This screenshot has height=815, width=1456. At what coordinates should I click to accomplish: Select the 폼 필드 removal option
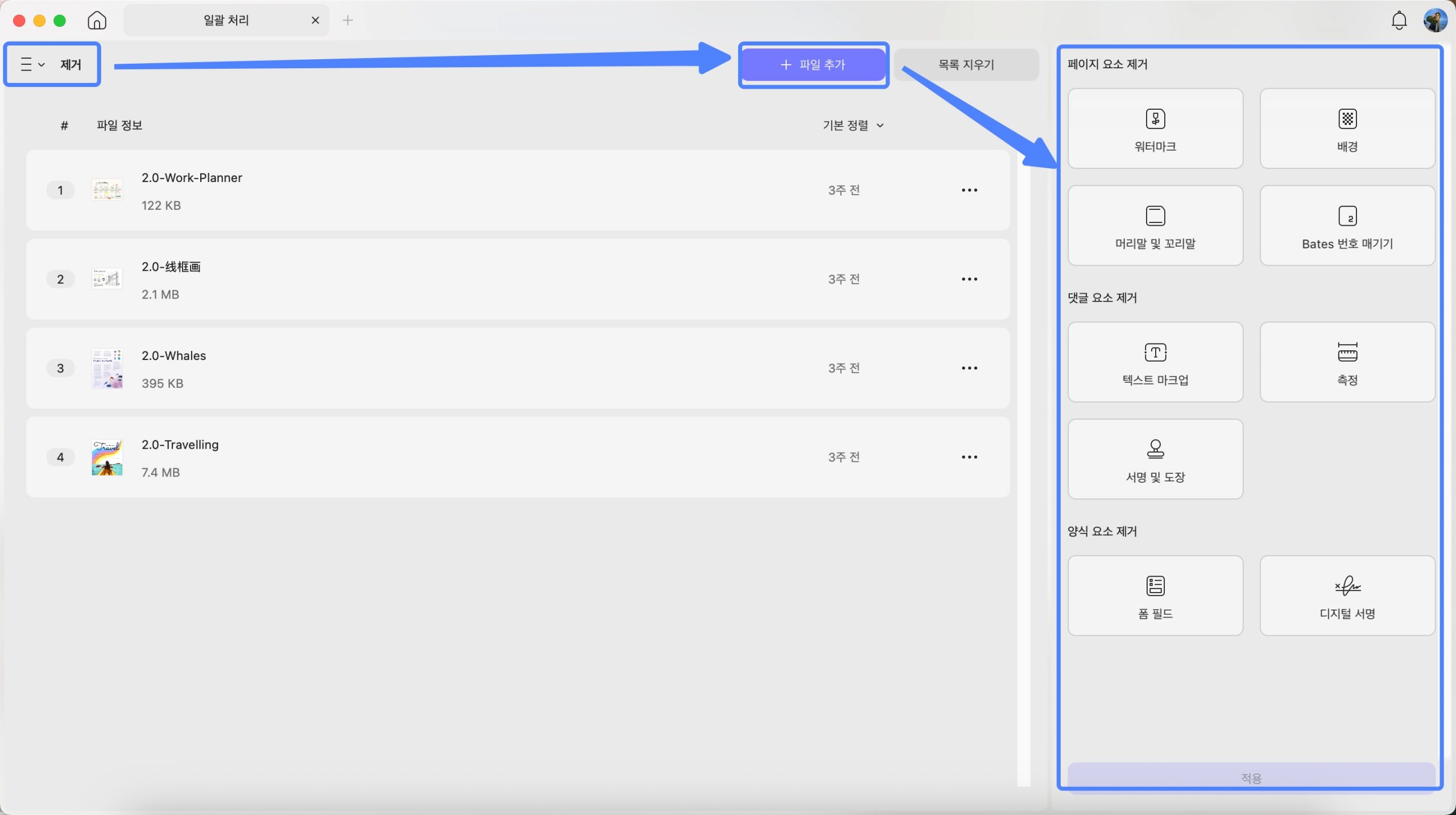(1155, 596)
